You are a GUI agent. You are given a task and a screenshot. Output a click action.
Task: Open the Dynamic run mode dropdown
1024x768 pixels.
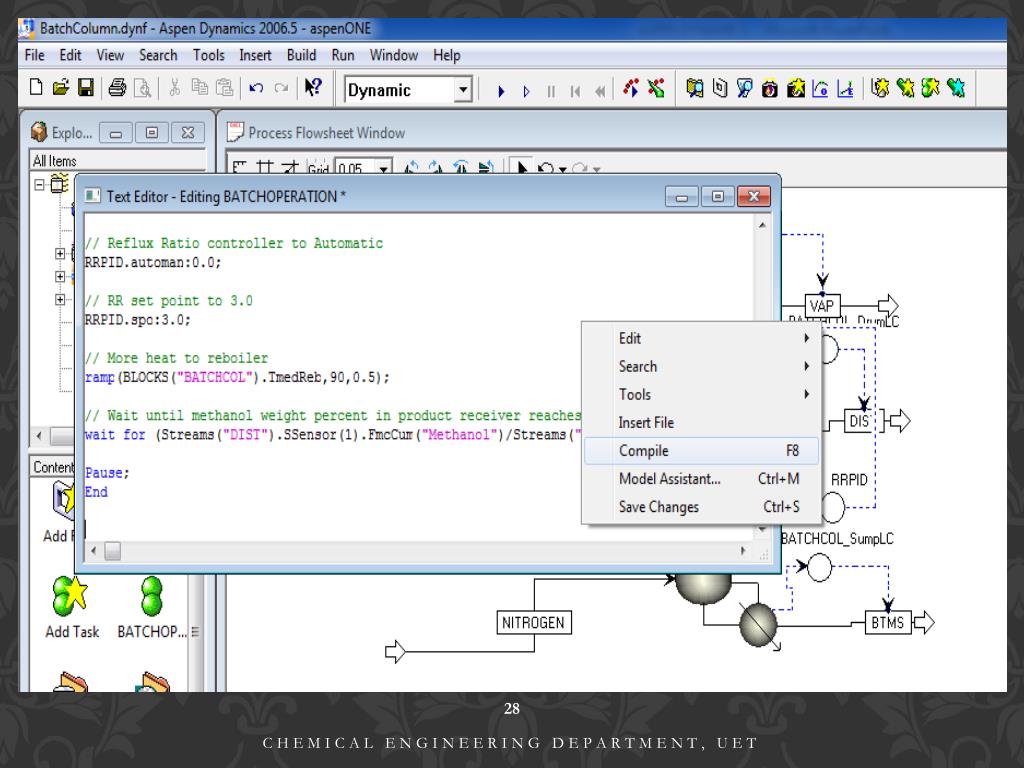click(x=463, y=89)
